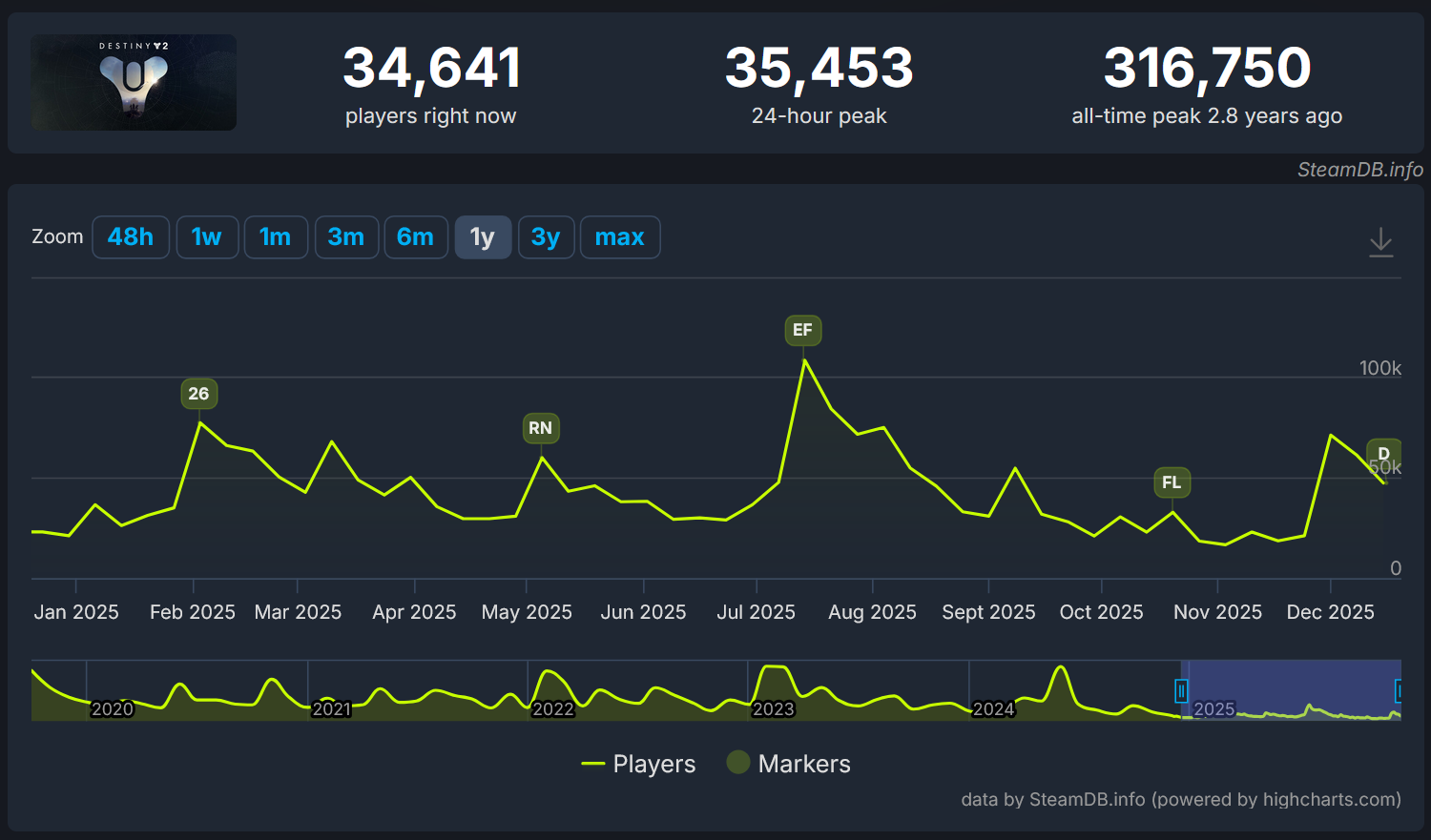The width and height of the screenshot is (1431, 840).
Task: Grab the navigator left range handle
Action: 1181,690
